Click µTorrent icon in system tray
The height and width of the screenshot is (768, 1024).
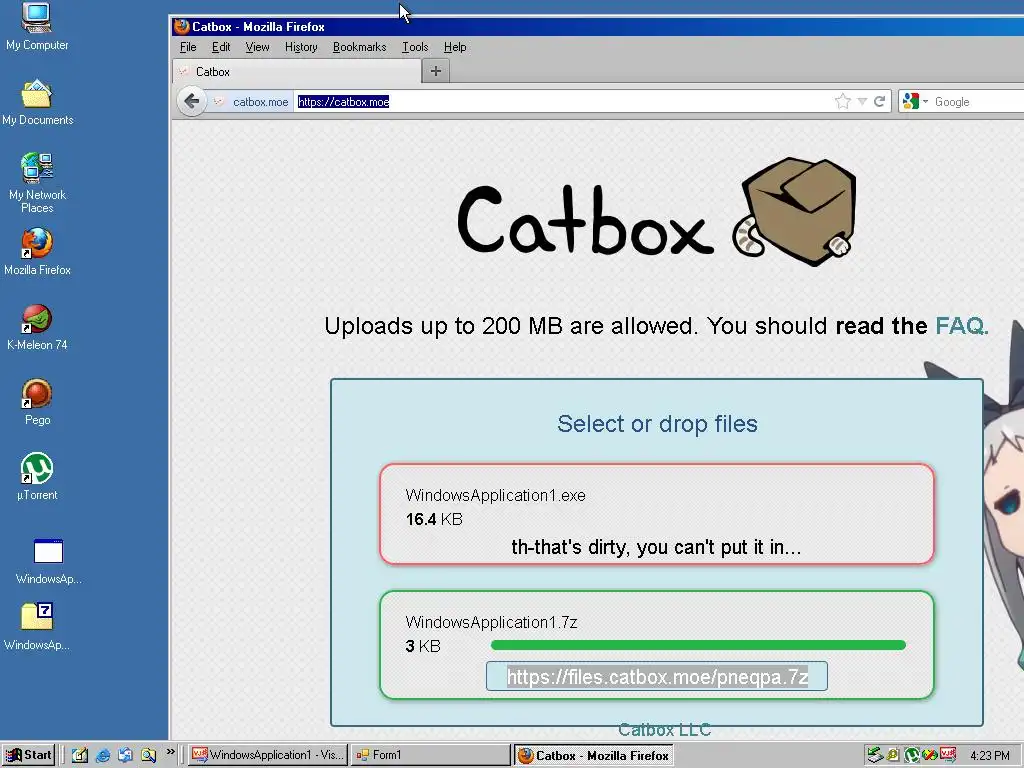pos(912,755)
